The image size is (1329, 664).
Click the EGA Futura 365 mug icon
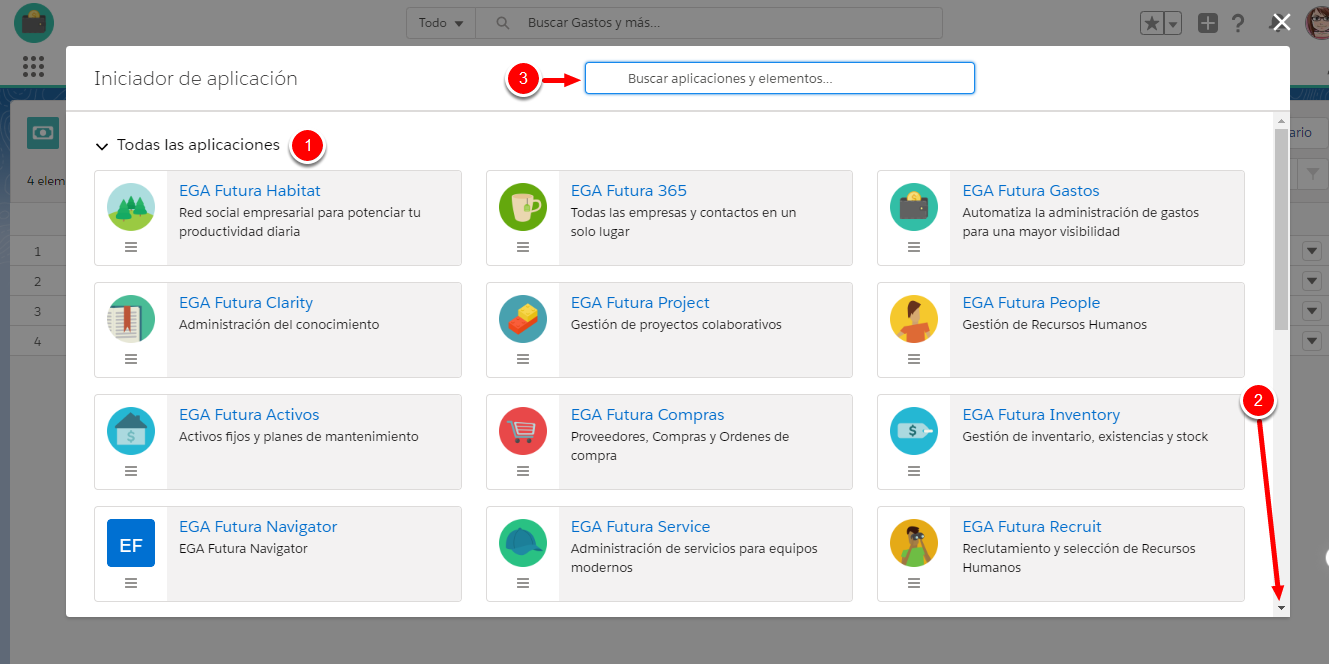point(522,207)
